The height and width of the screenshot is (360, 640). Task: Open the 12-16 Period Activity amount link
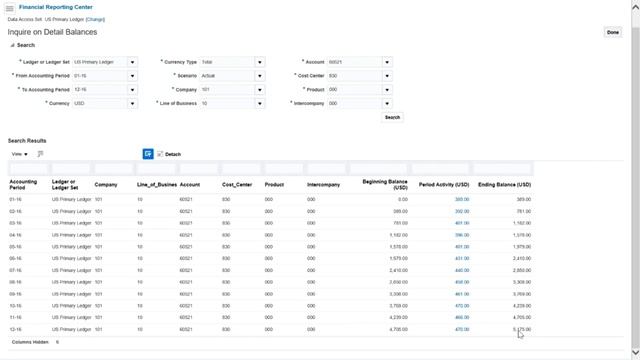coord(462,329)
